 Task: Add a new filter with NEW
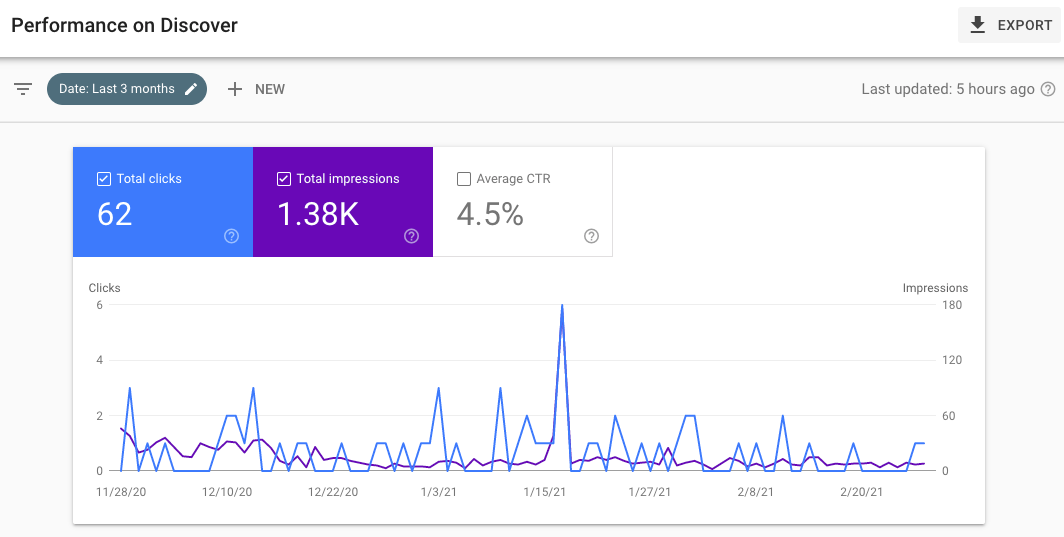(x=257, y=89)
